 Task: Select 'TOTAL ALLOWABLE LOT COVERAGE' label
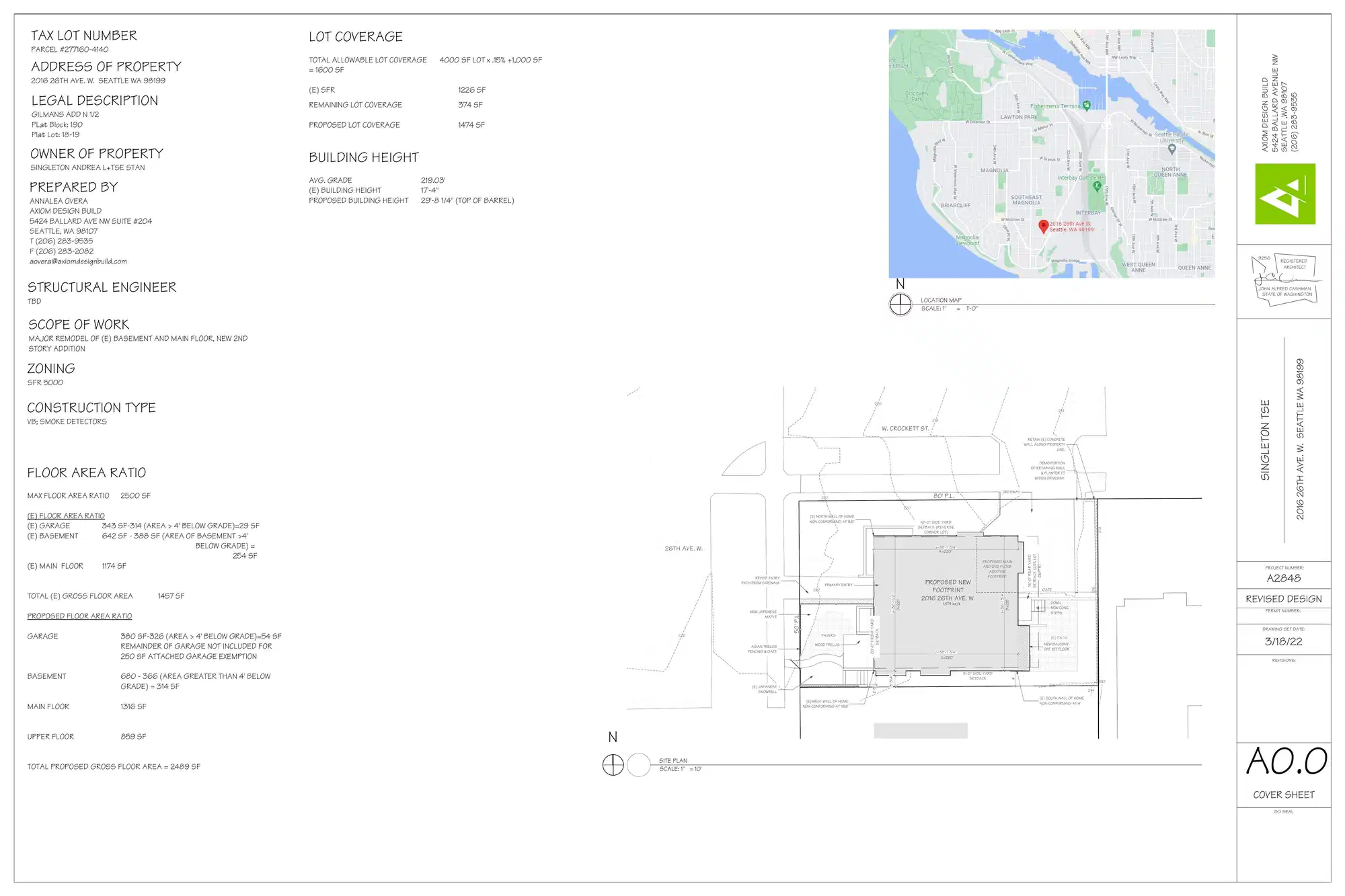tap(368, 60)
